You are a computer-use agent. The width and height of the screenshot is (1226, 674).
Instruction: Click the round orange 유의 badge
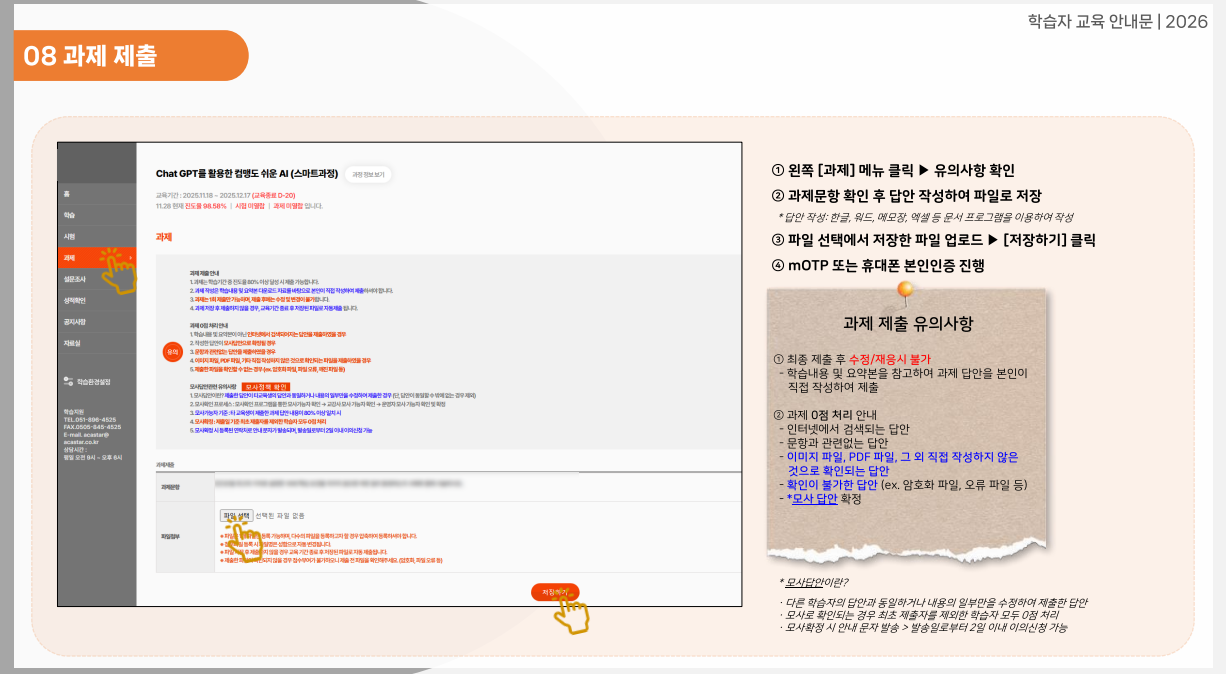pos(172,351)
